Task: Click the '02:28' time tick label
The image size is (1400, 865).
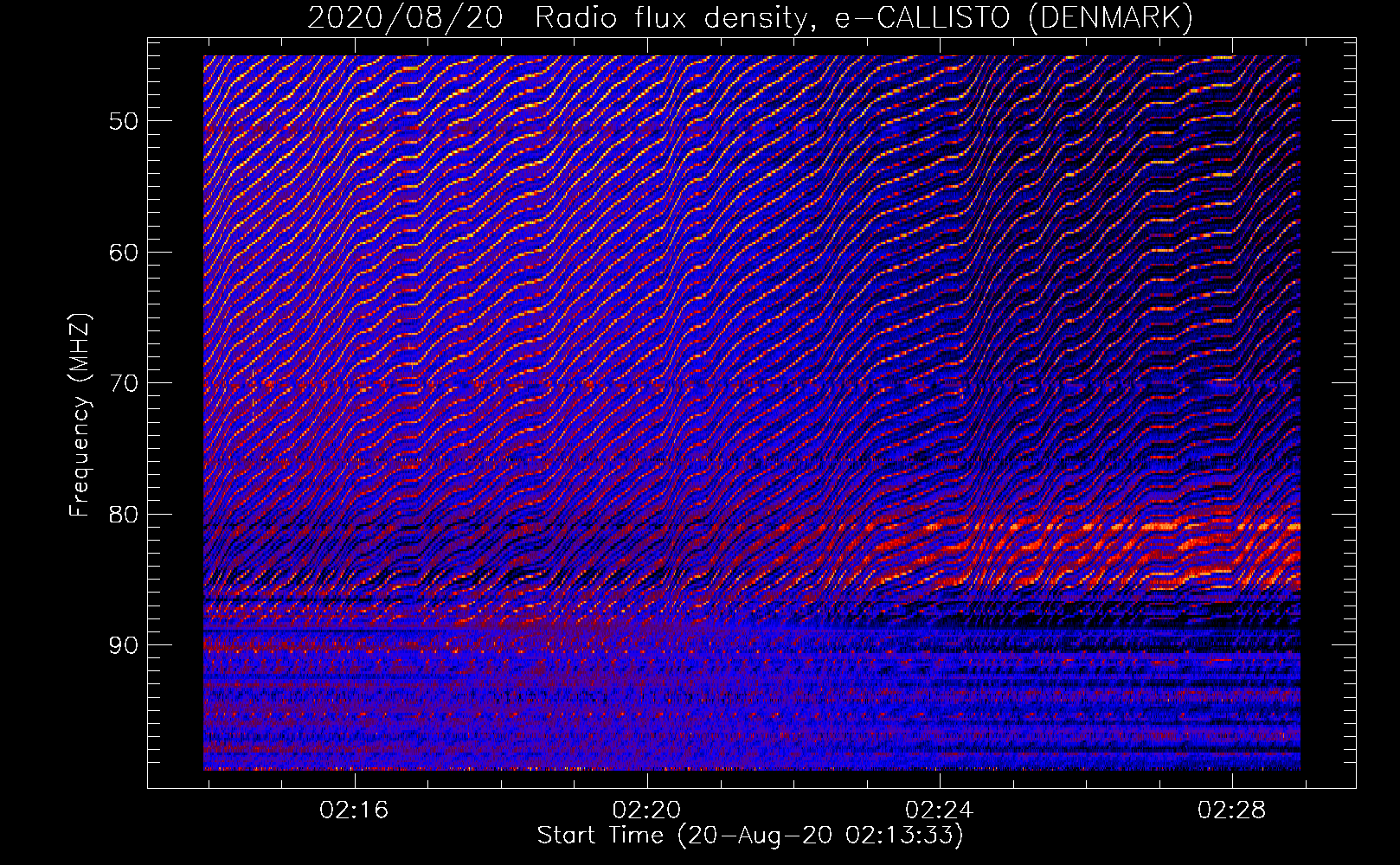Action: pos(1231,810)
